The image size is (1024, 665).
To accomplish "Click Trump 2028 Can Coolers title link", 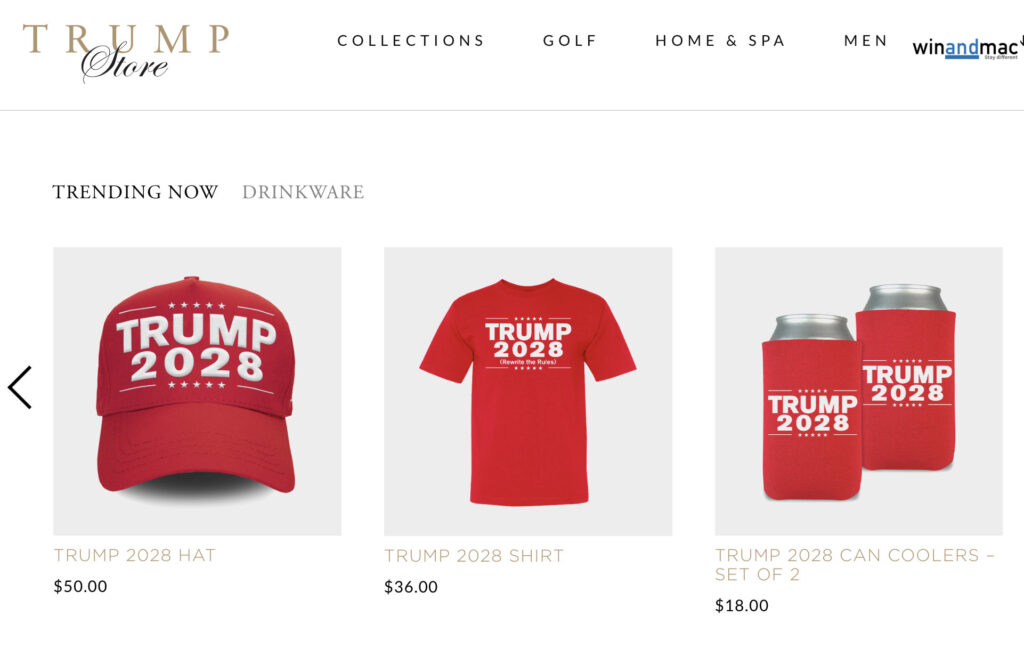I will pyautogui.click(x=855, y=564).
